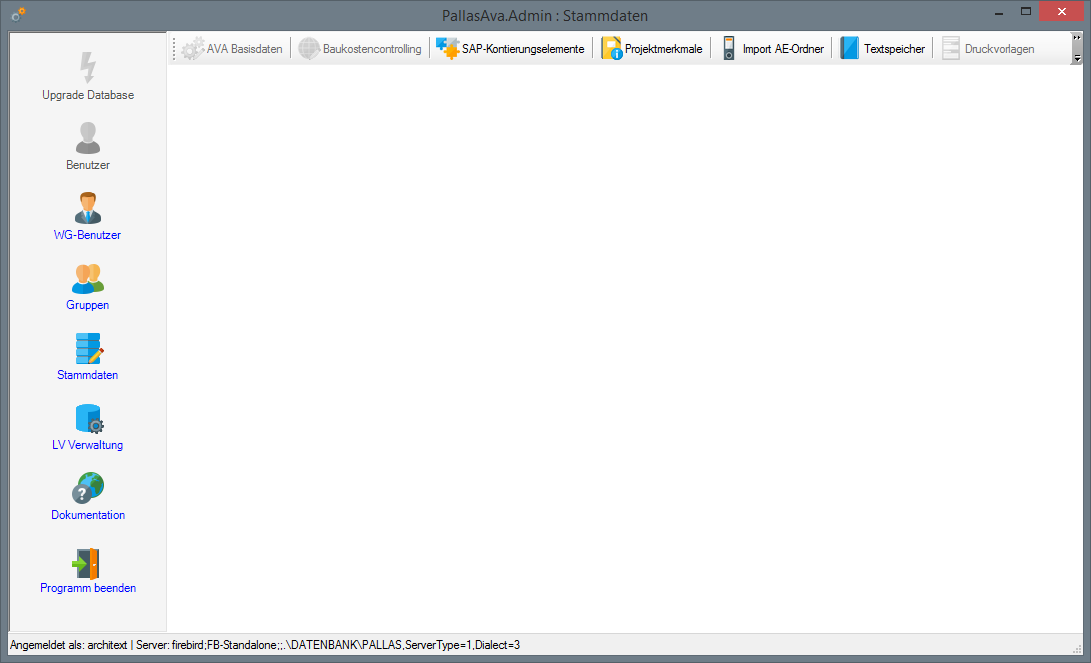Open WG-Benutzer businessman icon

[x=88, y=208]
